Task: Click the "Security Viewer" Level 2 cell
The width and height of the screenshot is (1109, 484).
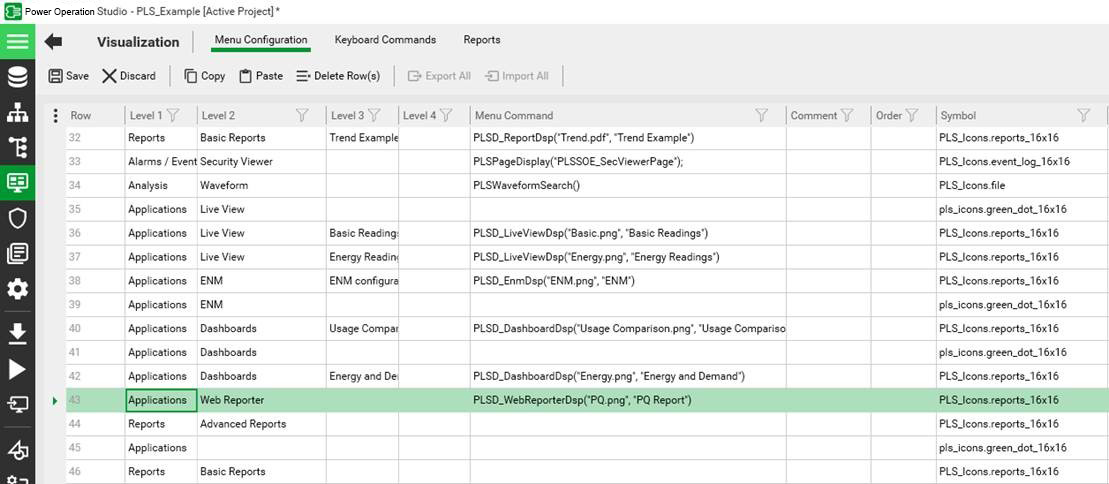Action: [x=262, y=161]
